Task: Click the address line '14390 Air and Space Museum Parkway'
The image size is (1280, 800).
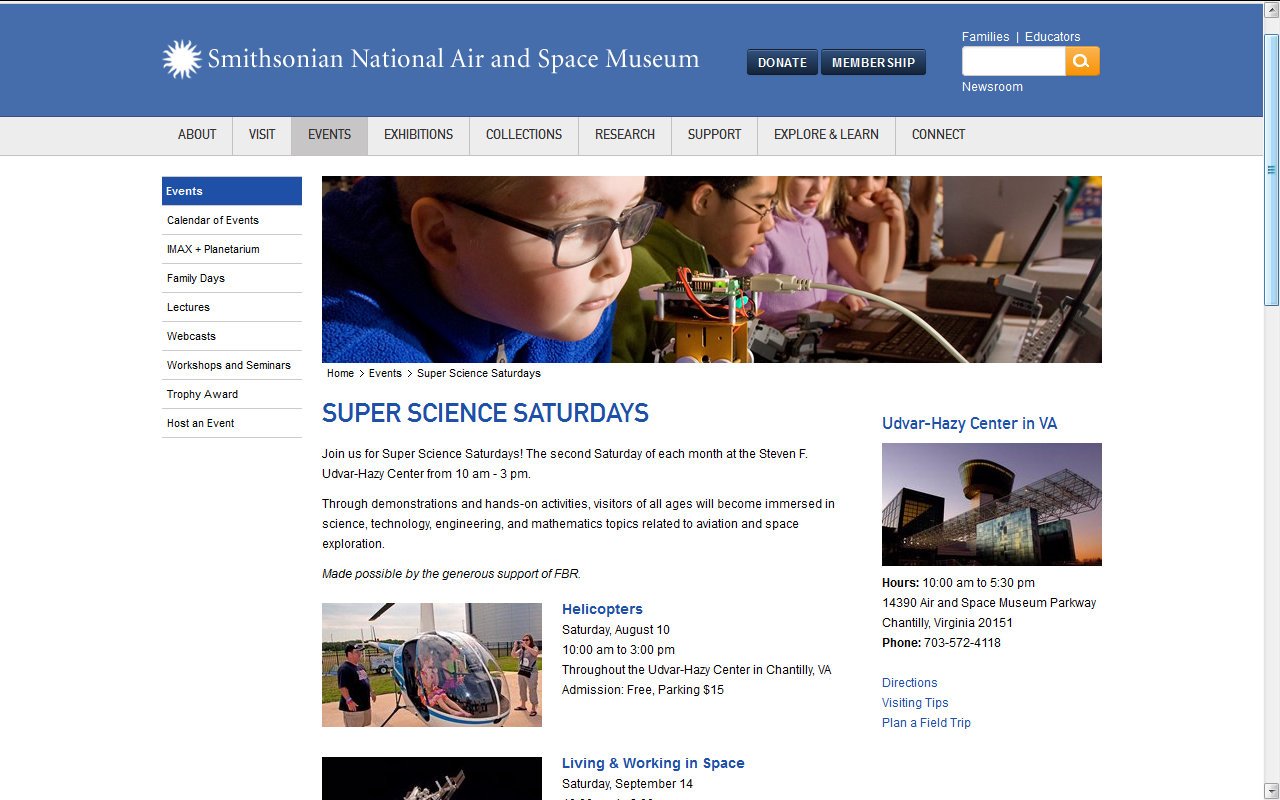Action: point(989,603)
